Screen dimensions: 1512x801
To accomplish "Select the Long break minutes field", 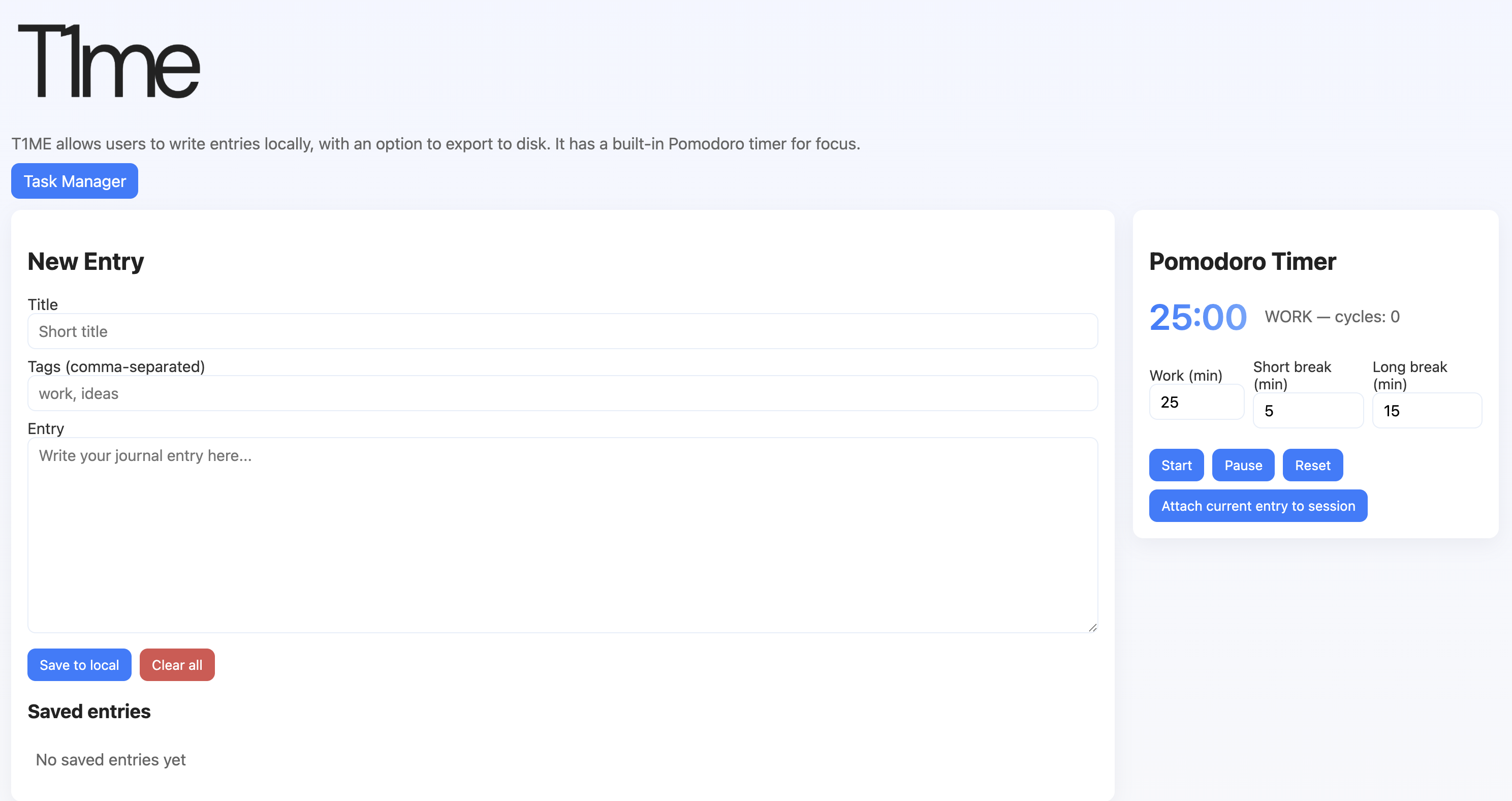I will click(x=1426, y=411).
